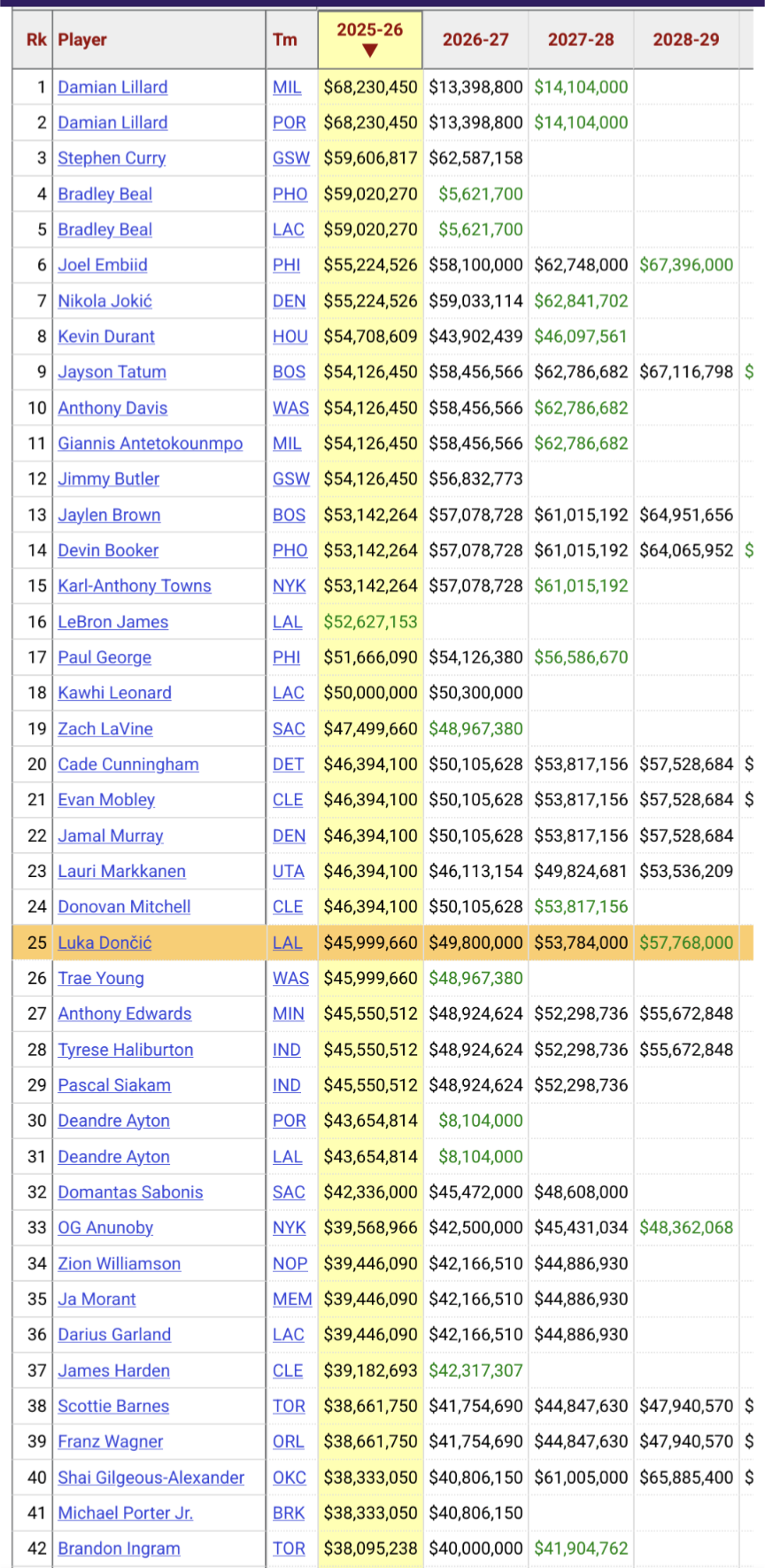Open the MEM team link for Ja Morant
Screen dimensions: 765x1568
pyautogui.click(x=292, y=1299)
